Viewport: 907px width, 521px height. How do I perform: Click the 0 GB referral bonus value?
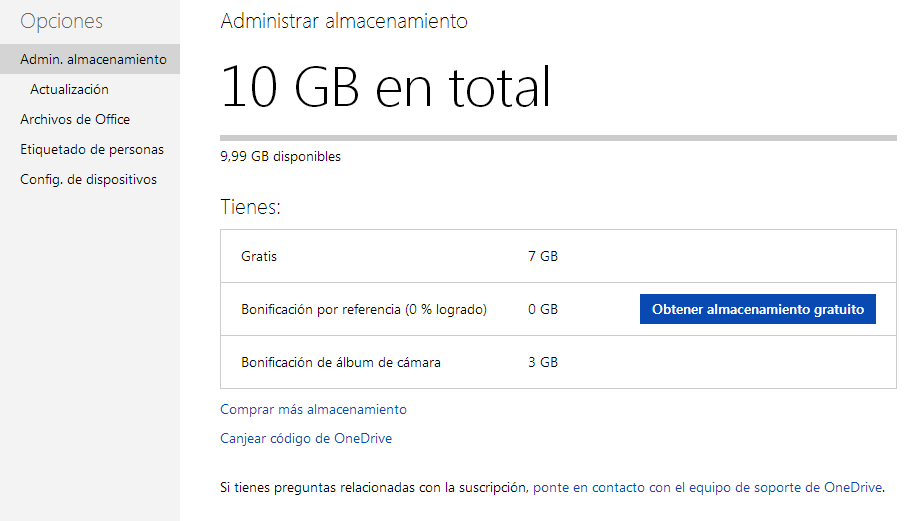543,309
